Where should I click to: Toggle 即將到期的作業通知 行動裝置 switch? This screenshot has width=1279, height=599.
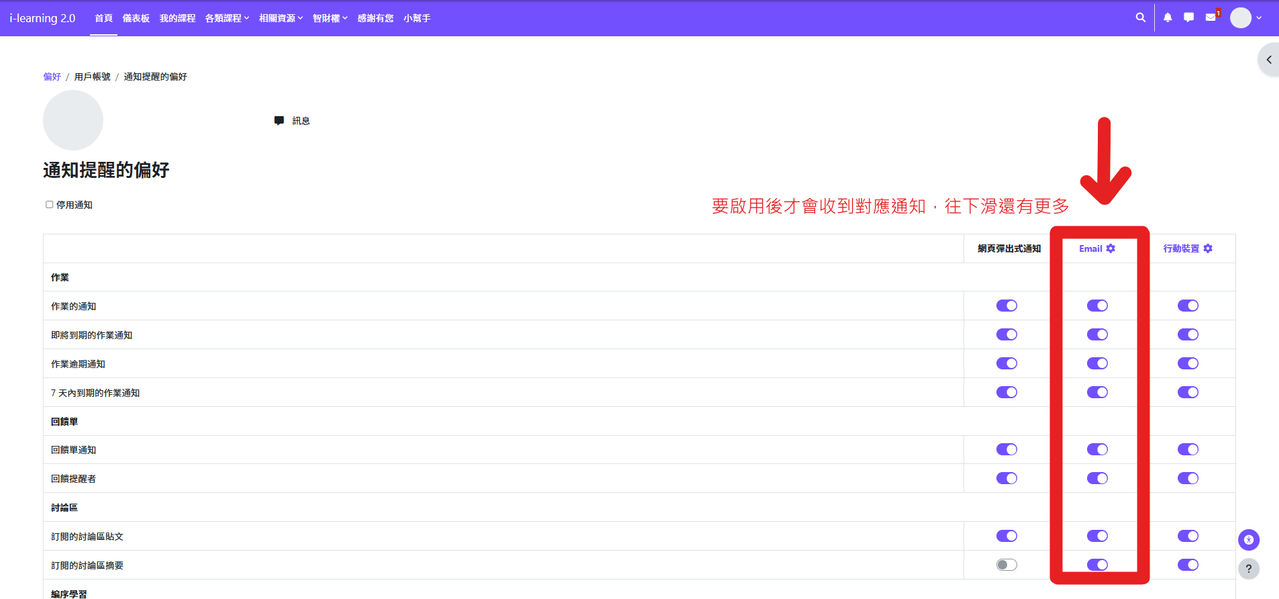1188,335
